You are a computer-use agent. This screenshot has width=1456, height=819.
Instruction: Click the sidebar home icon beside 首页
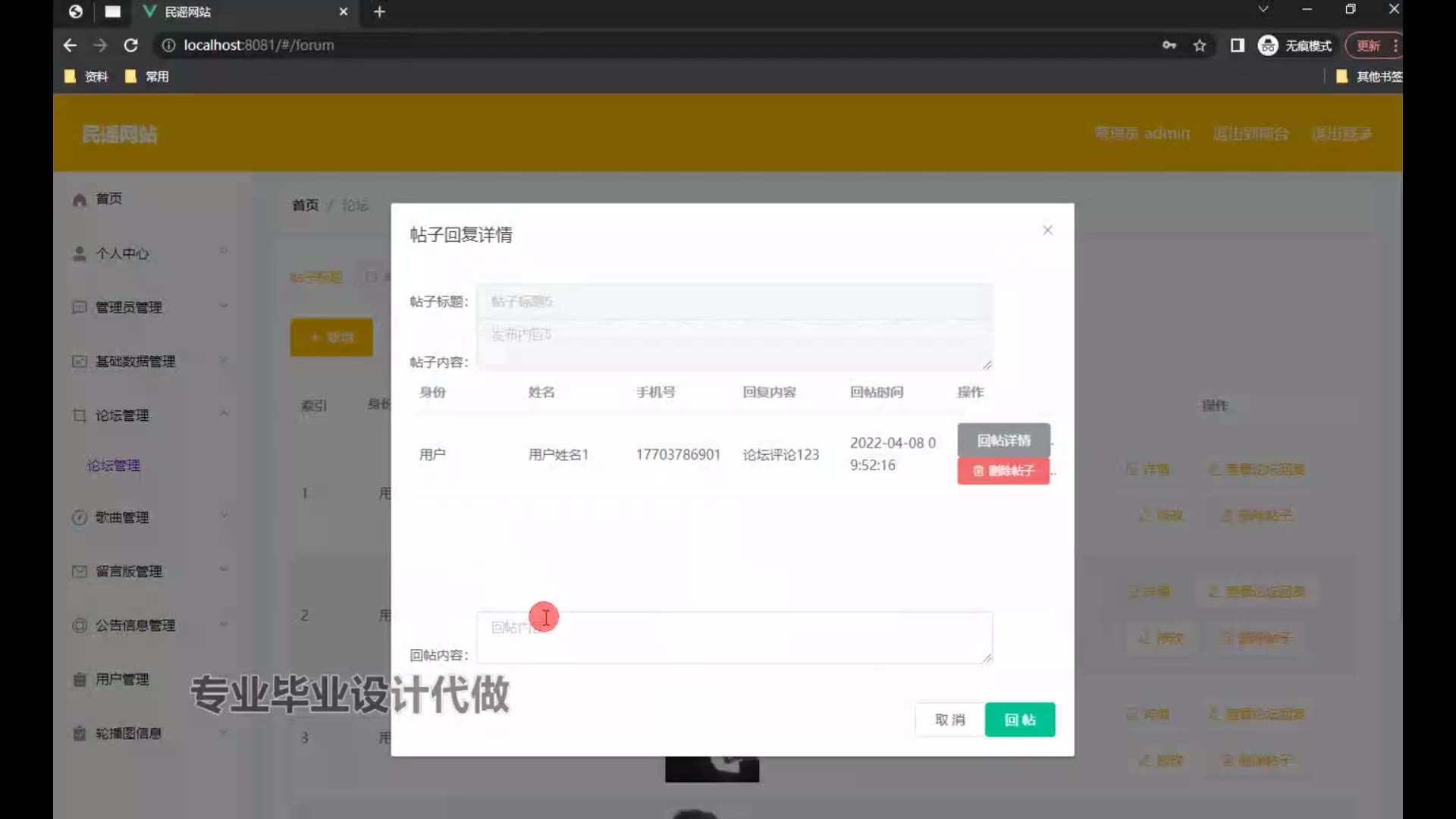pyautogui.click(x=80, y=199)
